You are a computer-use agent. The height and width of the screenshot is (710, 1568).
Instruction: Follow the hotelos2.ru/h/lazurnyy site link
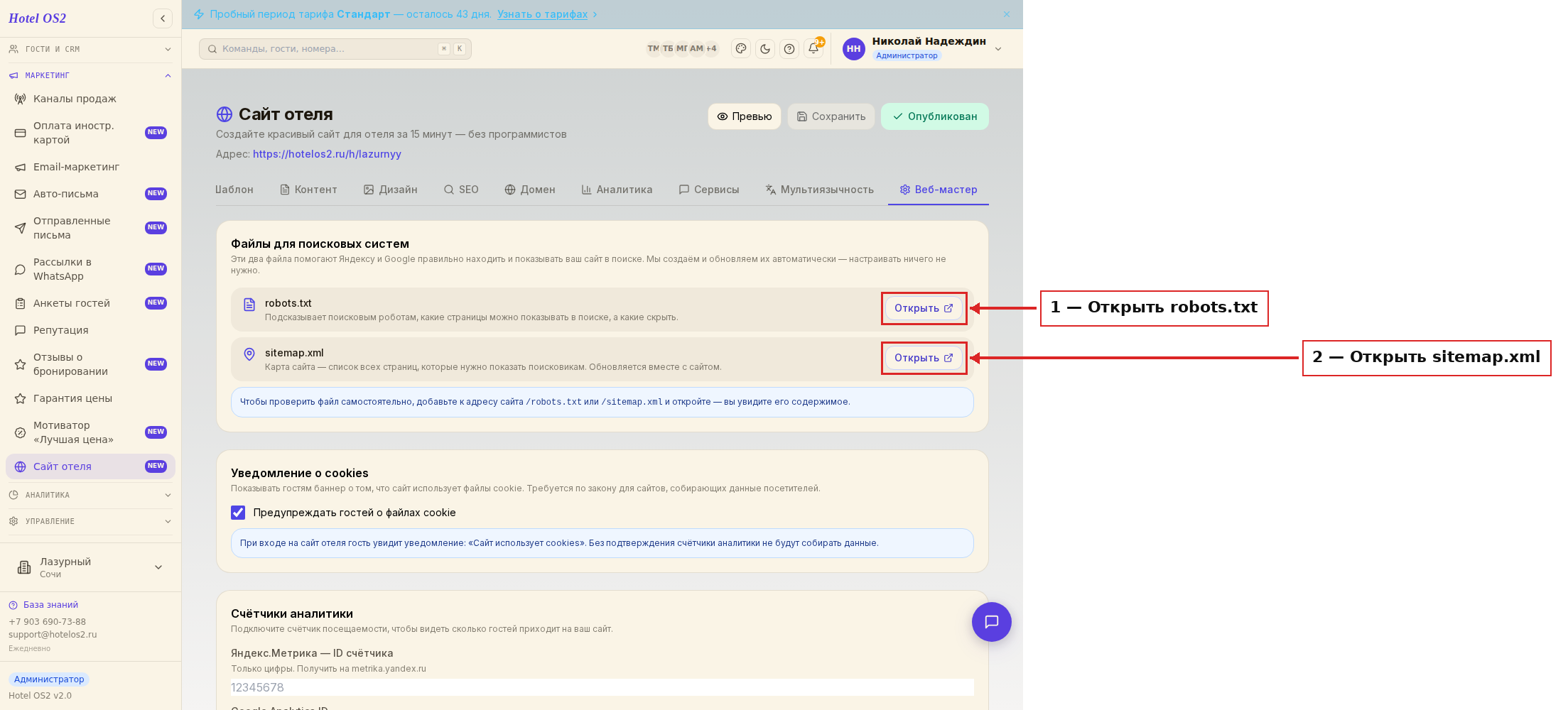click(x=327, y=154)
